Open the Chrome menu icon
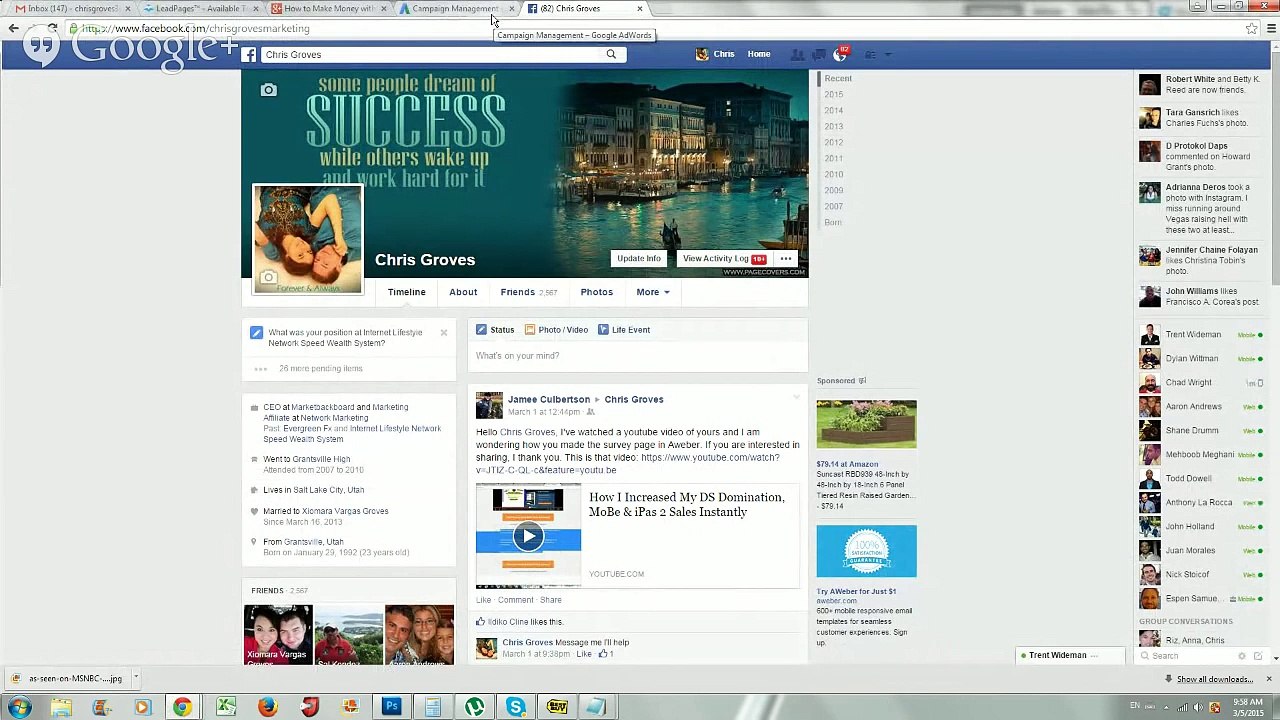Image resolution: width=1280 pixels, height=720 pixels. tap(1271, 29)
